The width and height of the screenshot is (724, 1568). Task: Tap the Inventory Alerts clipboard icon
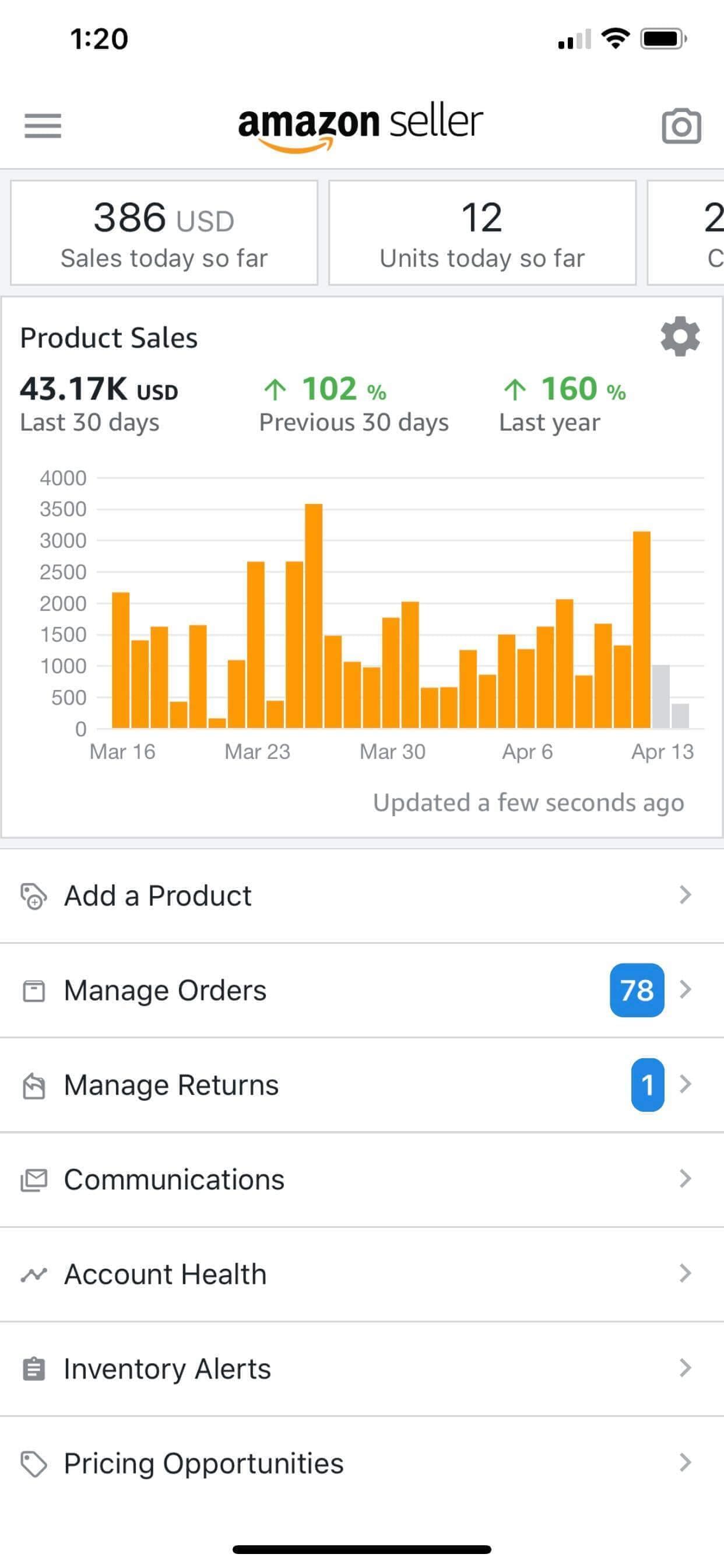33,1369
